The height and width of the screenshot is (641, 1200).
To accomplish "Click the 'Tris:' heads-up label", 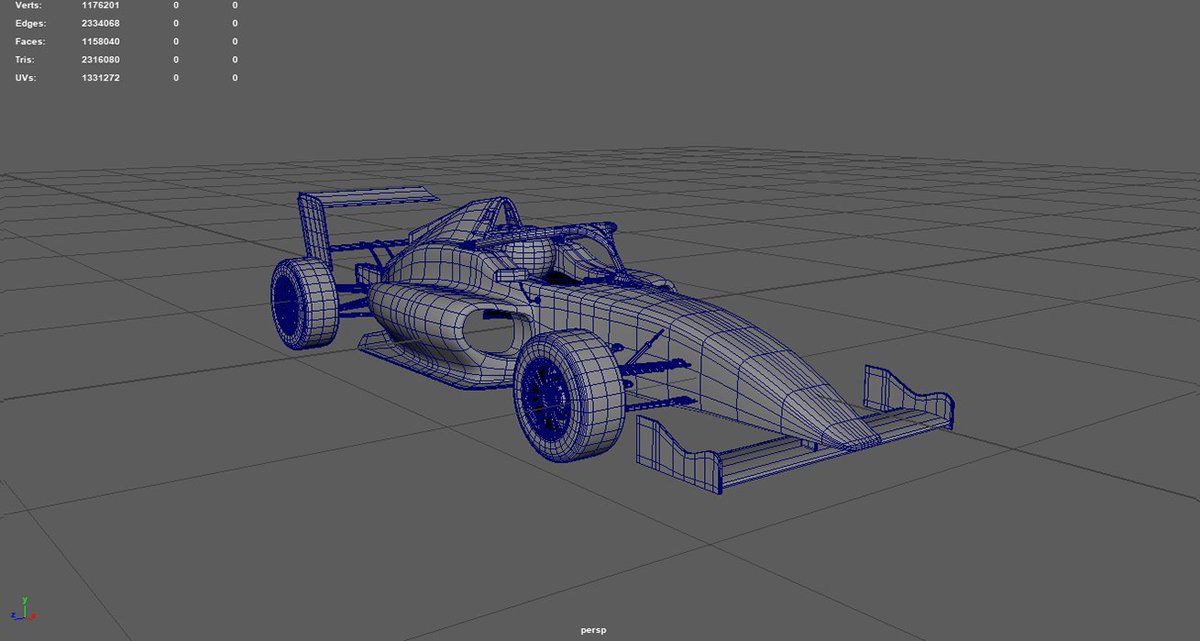I will (27, 59).
